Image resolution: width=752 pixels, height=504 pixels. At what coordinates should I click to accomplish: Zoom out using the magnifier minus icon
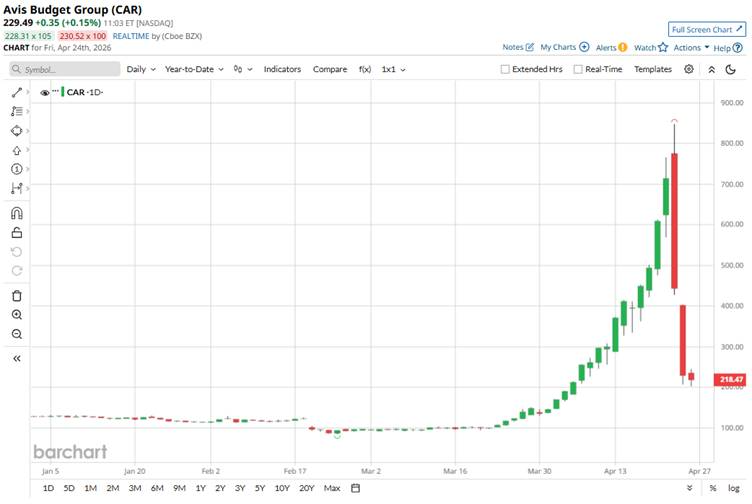[x=16, y=334]
